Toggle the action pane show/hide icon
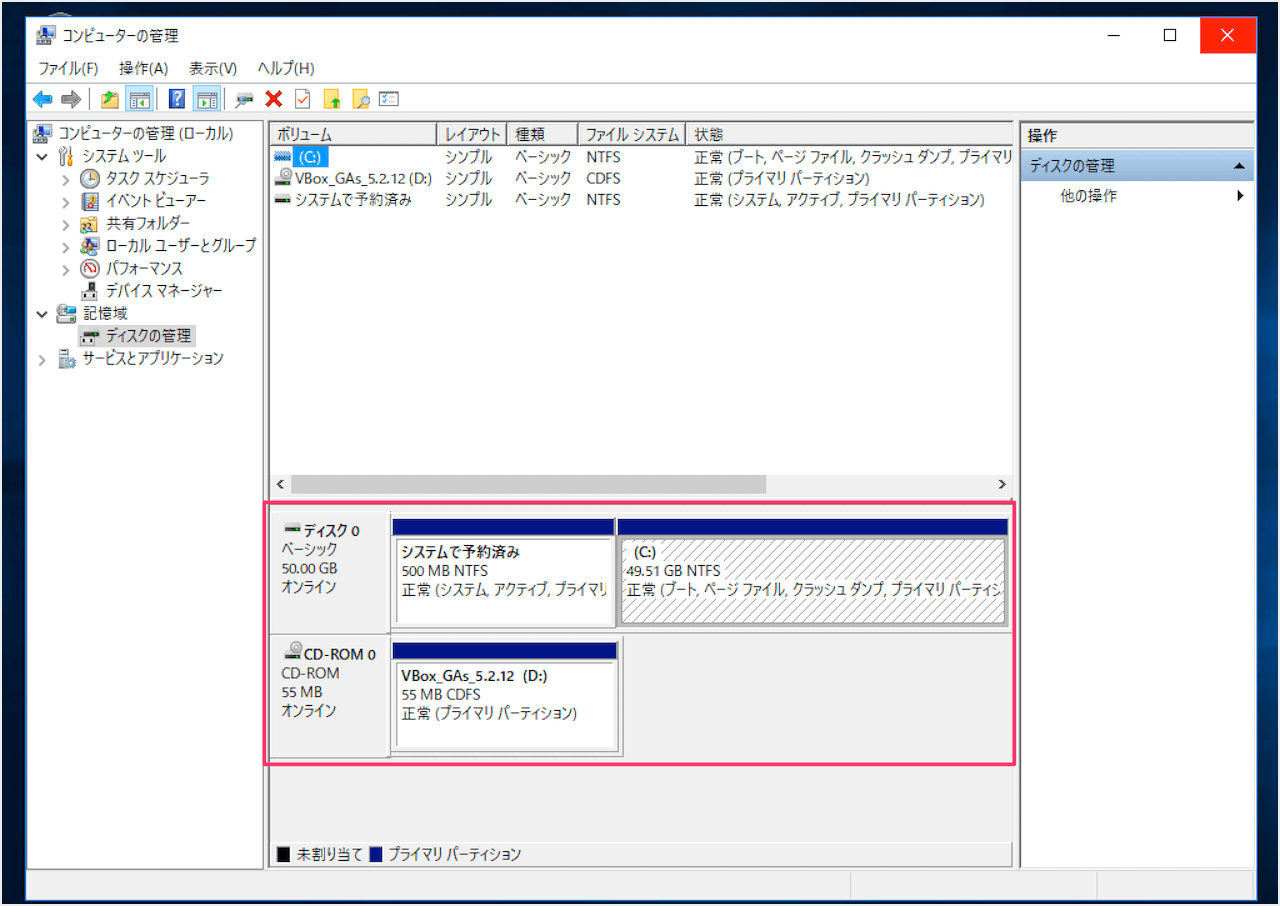This screenshot has height=906, width=1280. (207, 99)
